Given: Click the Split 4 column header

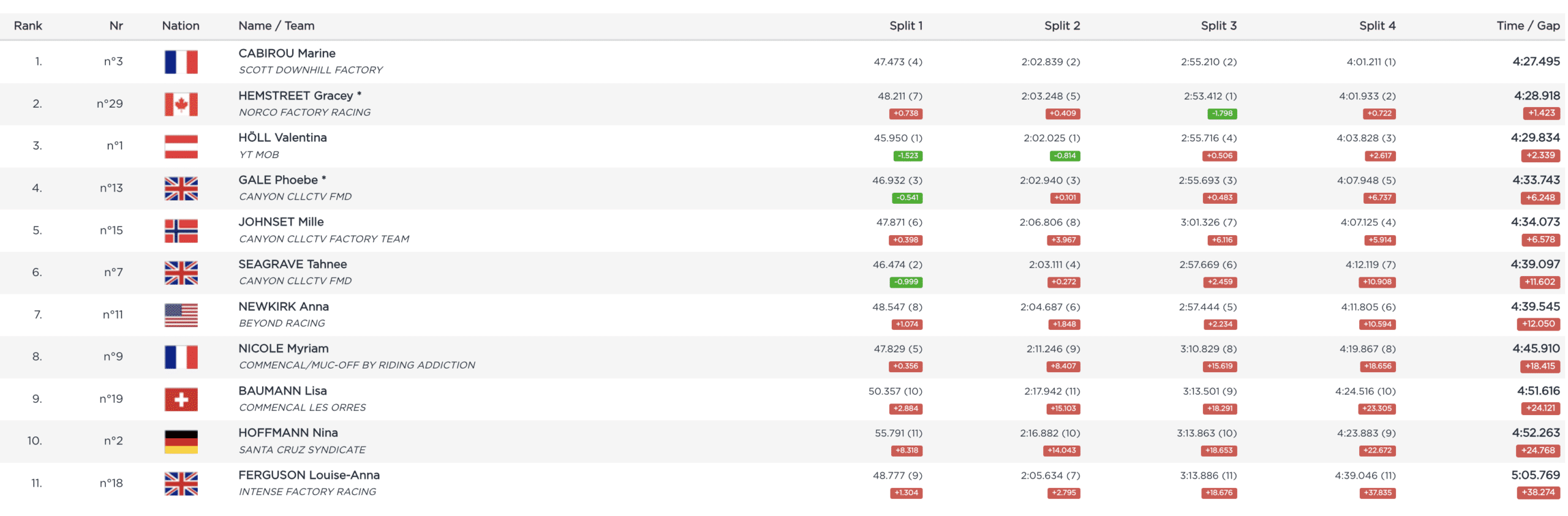Looking at the screenshot, I should tap(1377, 26).
